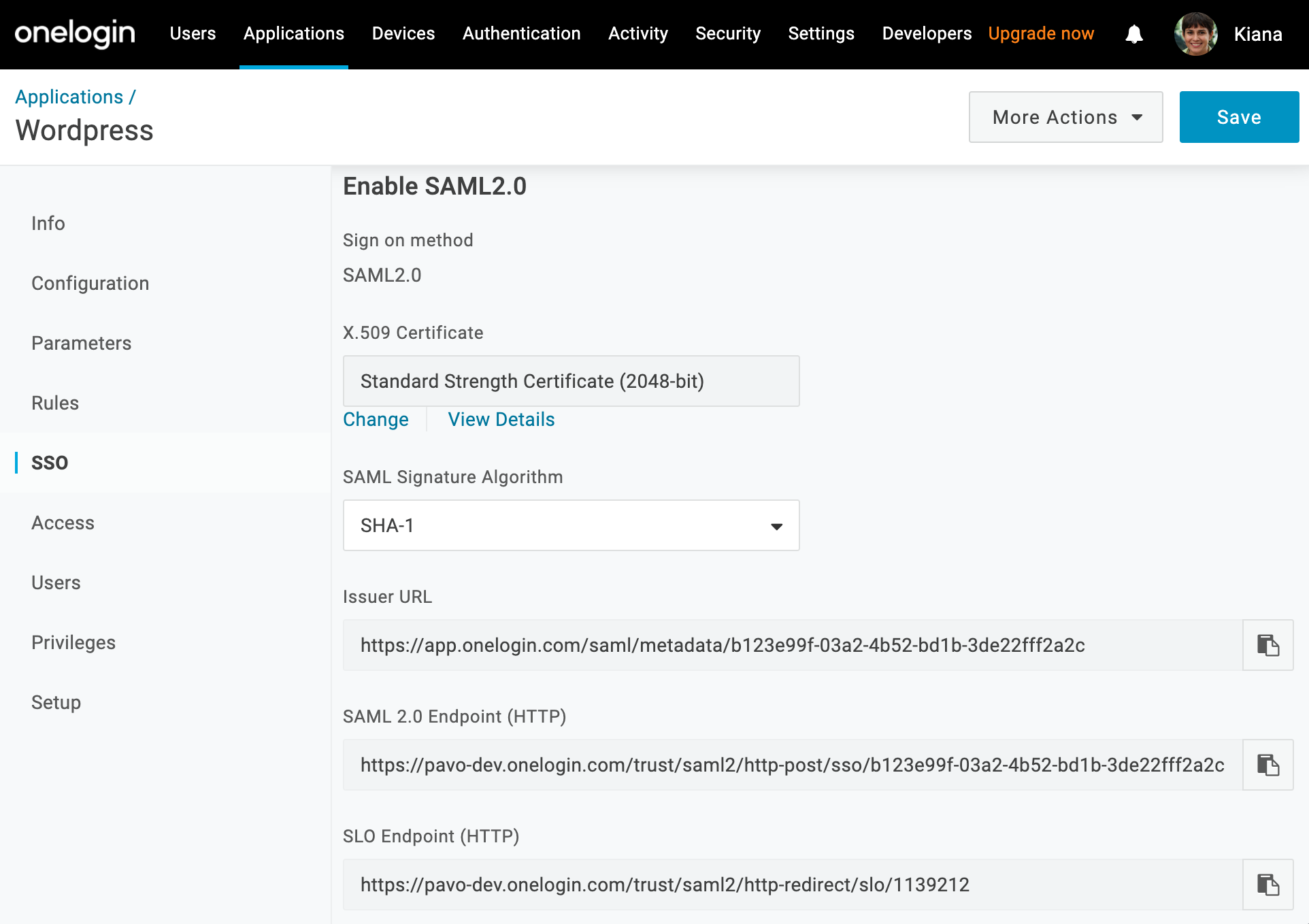Copy the SAML 2.0 Endpoint URL

click(1267, 765)
